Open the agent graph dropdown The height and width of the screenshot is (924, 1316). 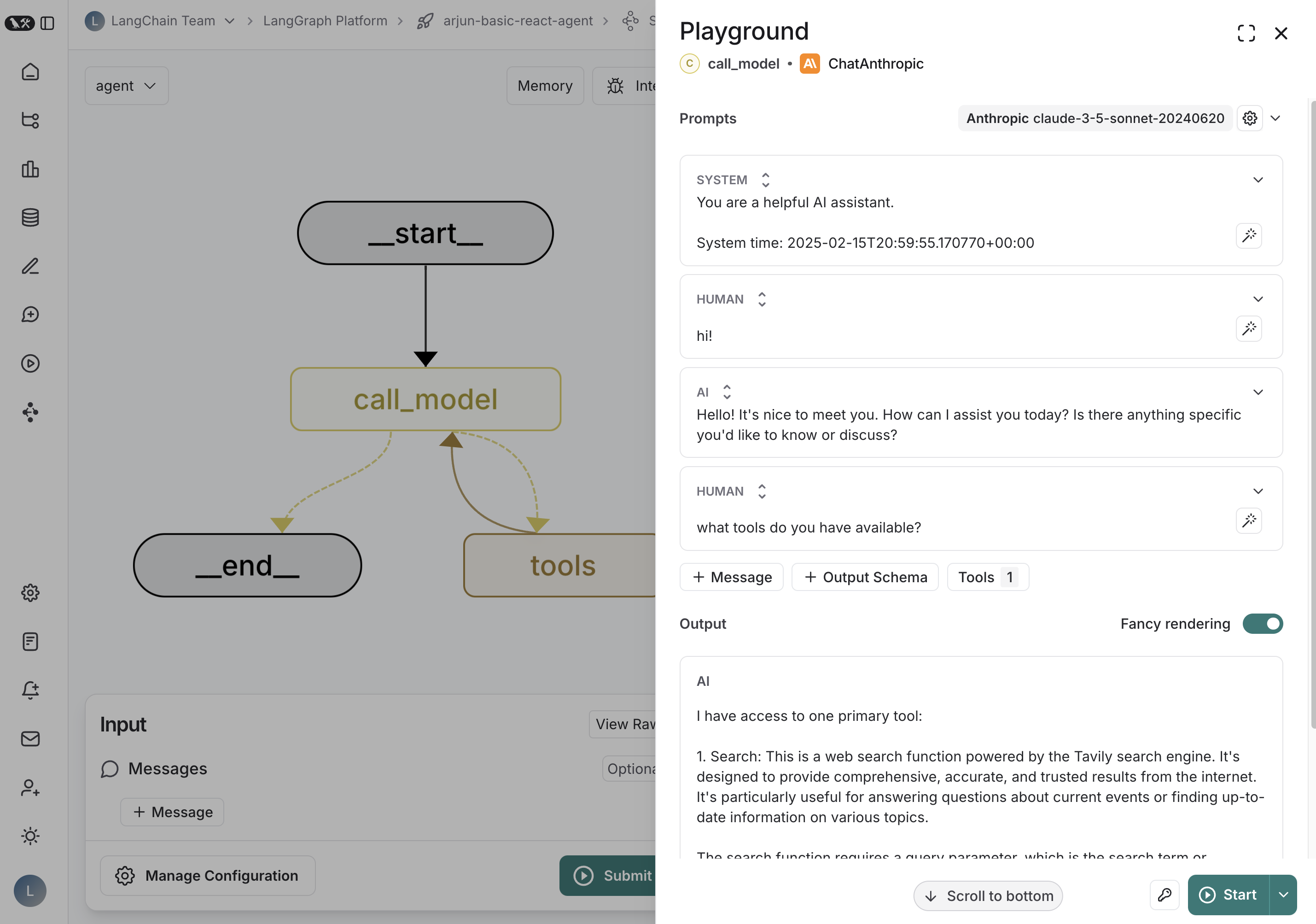127,85
